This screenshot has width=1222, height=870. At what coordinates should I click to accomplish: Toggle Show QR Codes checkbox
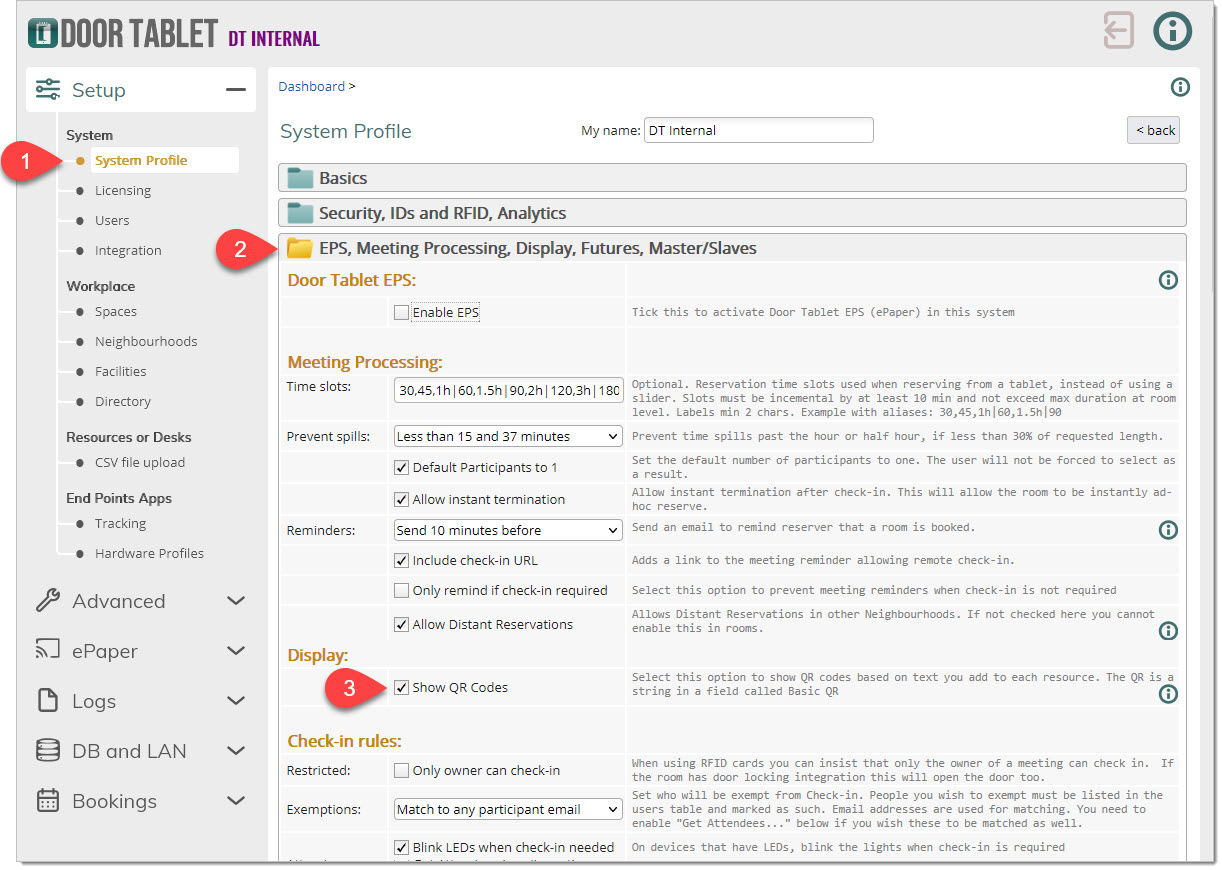tap(402, 688)
